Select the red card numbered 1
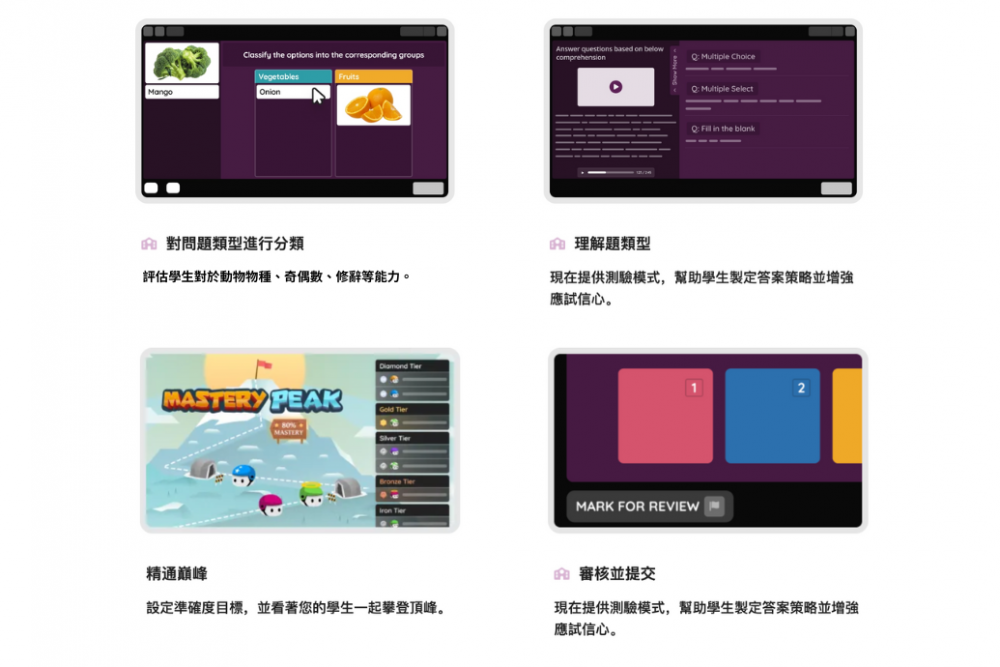The width and height of the screenshot is (1000, 667). coord(665,416)
